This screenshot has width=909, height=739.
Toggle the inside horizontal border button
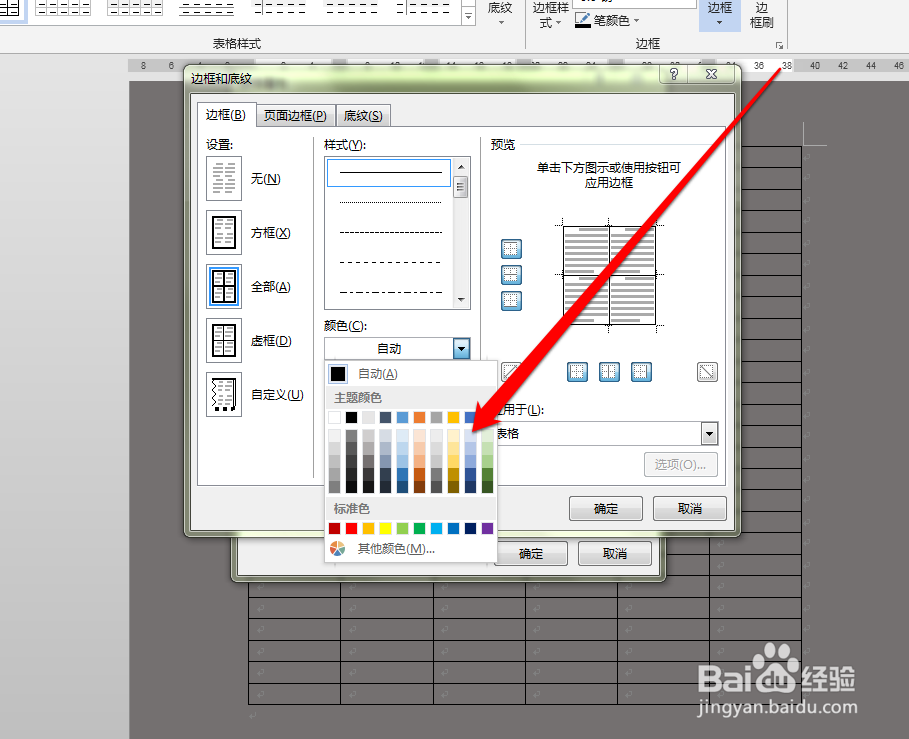(511, 275)
